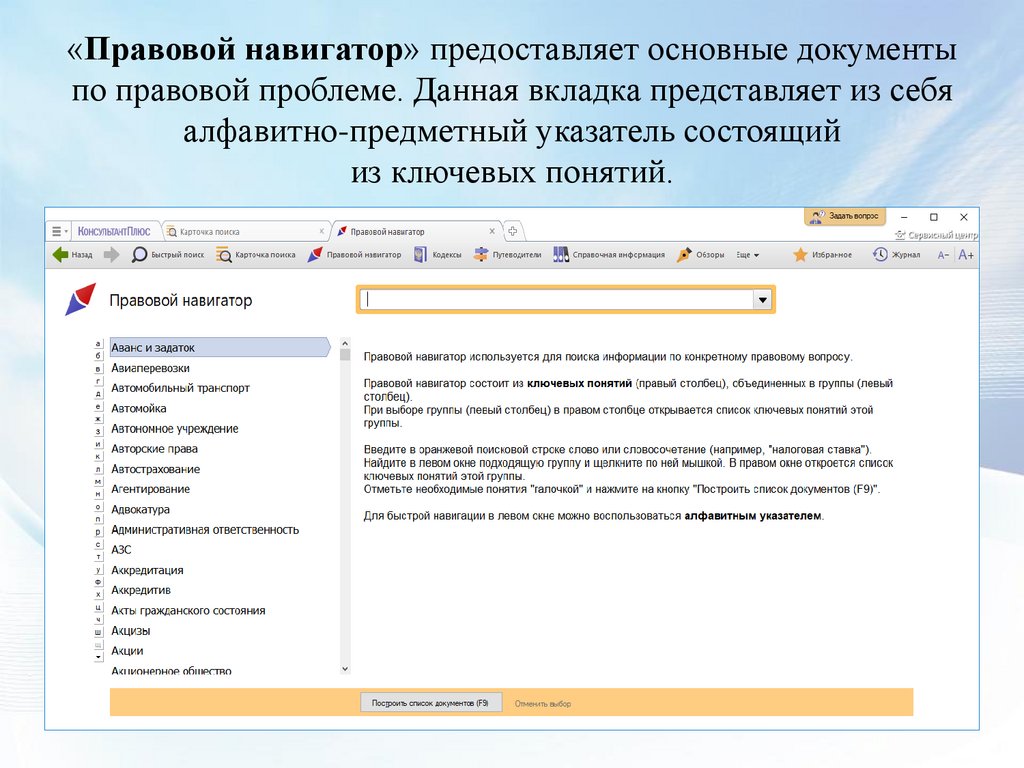Screen dimensions: 1024x768
Task: Switch to the КонсультантПлюс home tab
Action: pyautogui.click(x=114, y=231)
